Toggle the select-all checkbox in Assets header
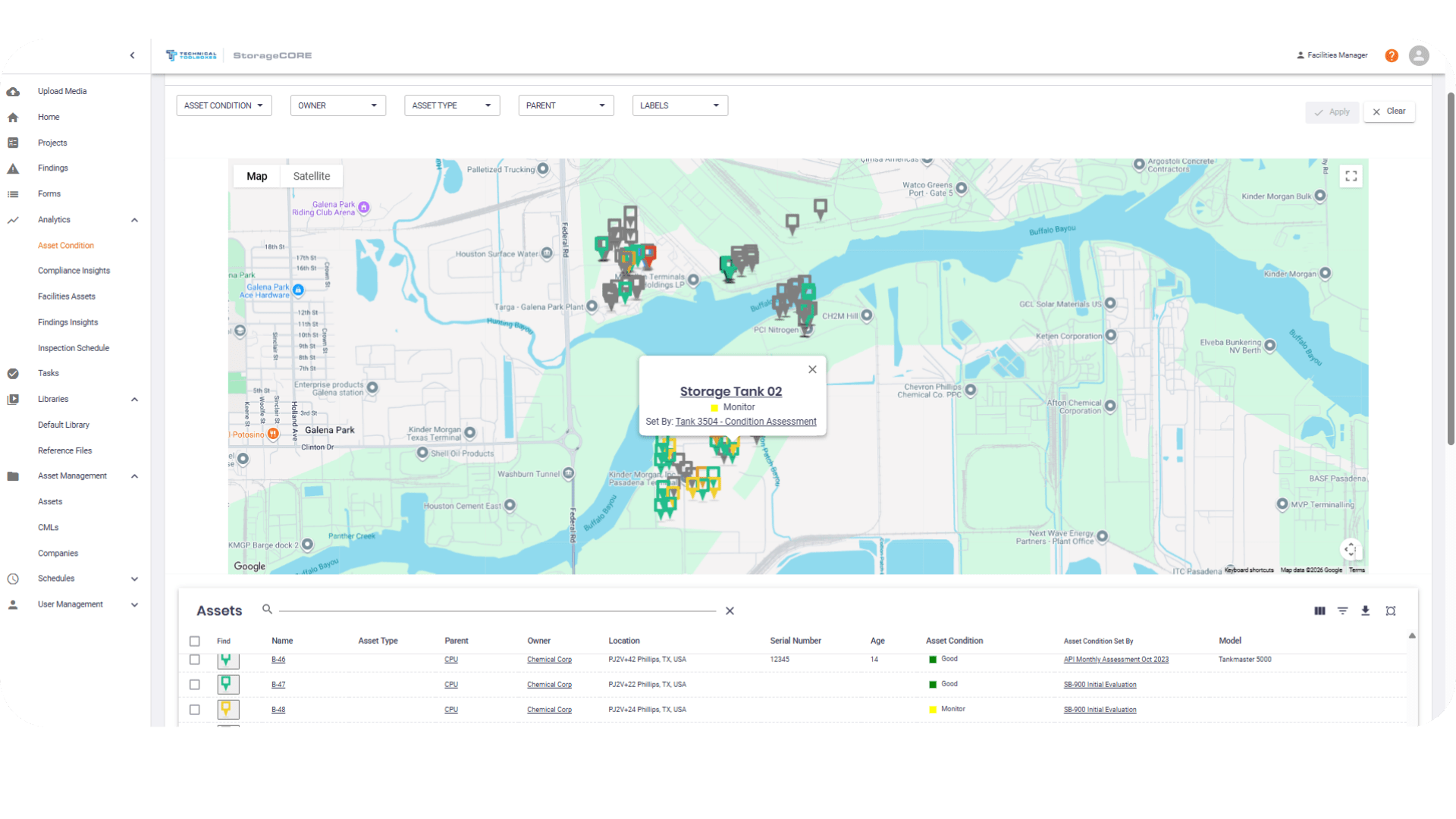The width and height of the screenshot is (1456, 819). tap(195, 642)
